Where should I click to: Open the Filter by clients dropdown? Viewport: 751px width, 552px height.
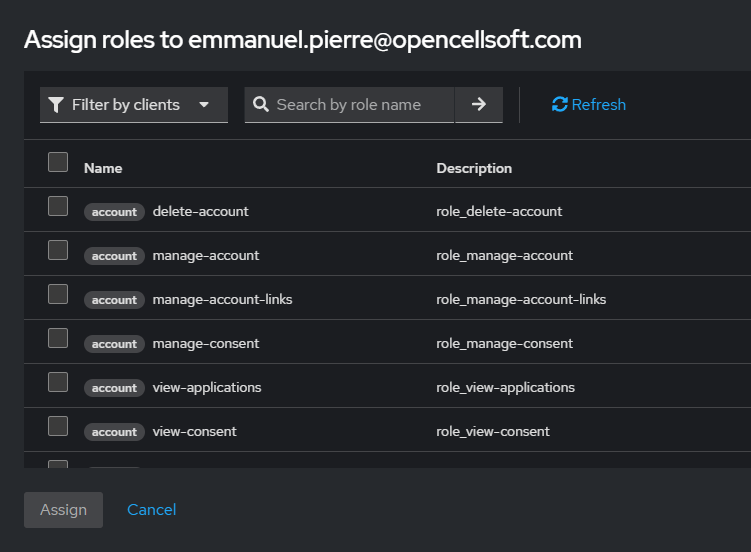pos(134,105)
